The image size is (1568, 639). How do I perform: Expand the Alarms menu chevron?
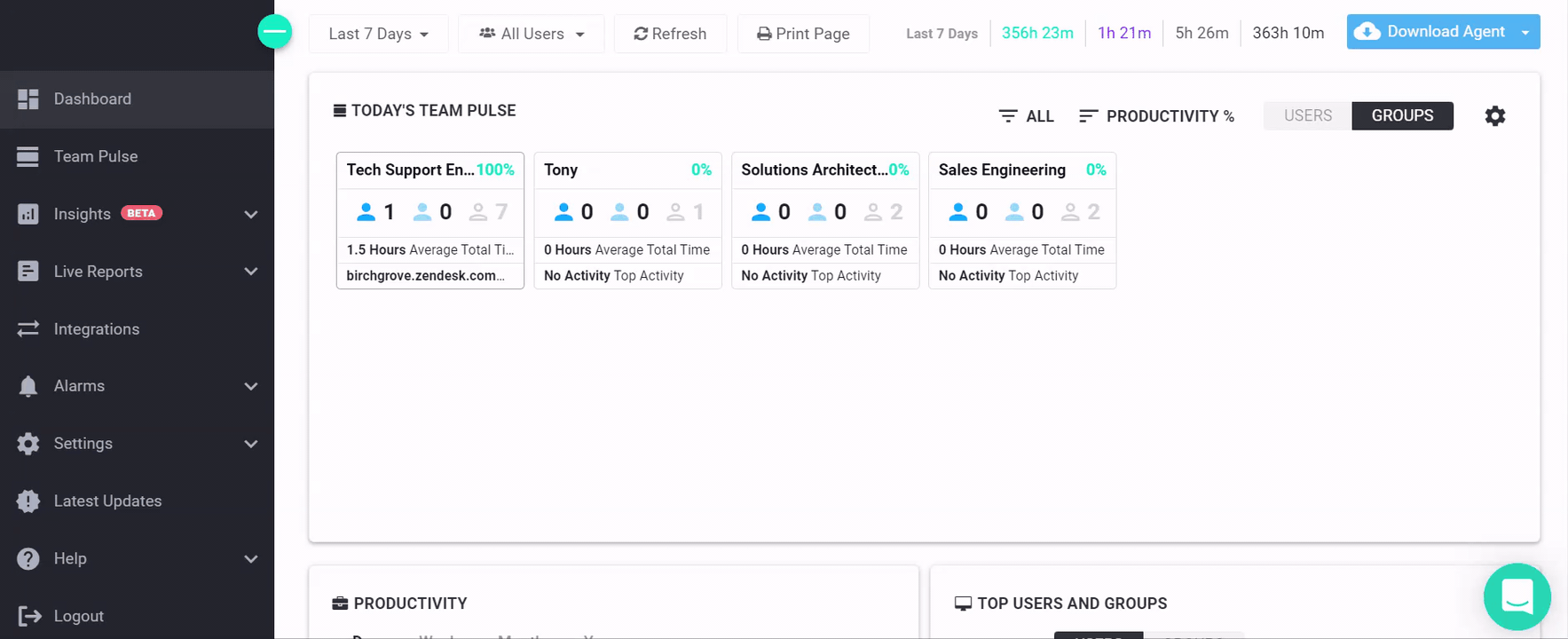click(251, 387)
